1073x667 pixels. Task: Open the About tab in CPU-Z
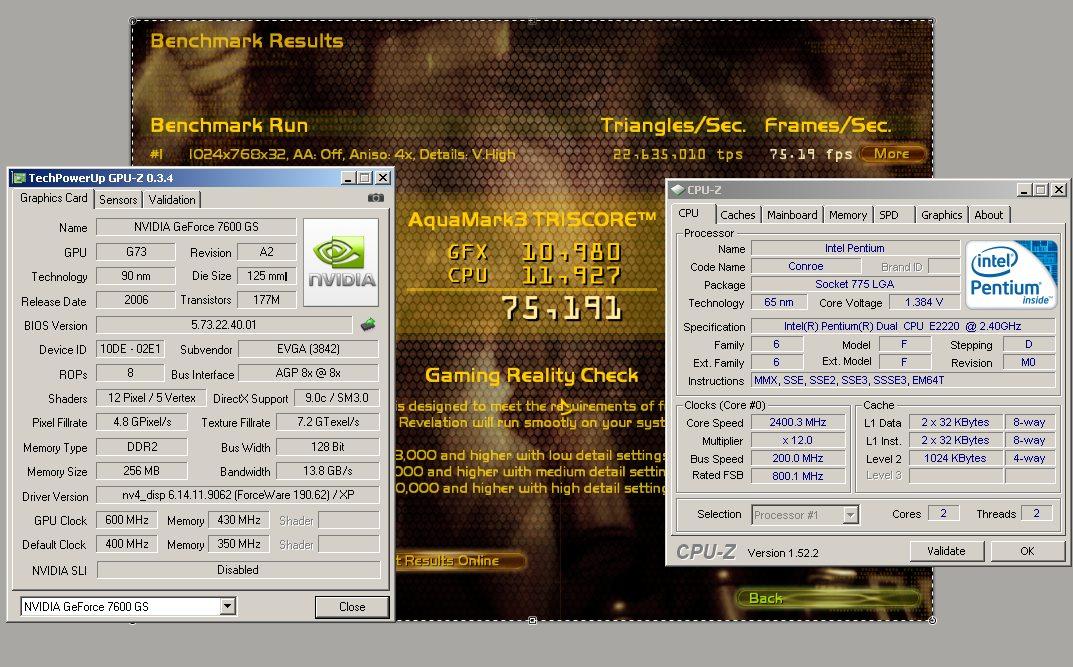click(x=989, y=215)
